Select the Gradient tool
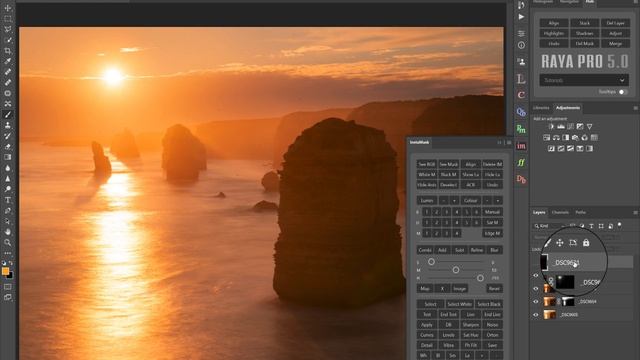Viewport: 640px width, 360px height. [x=8, y=157]
